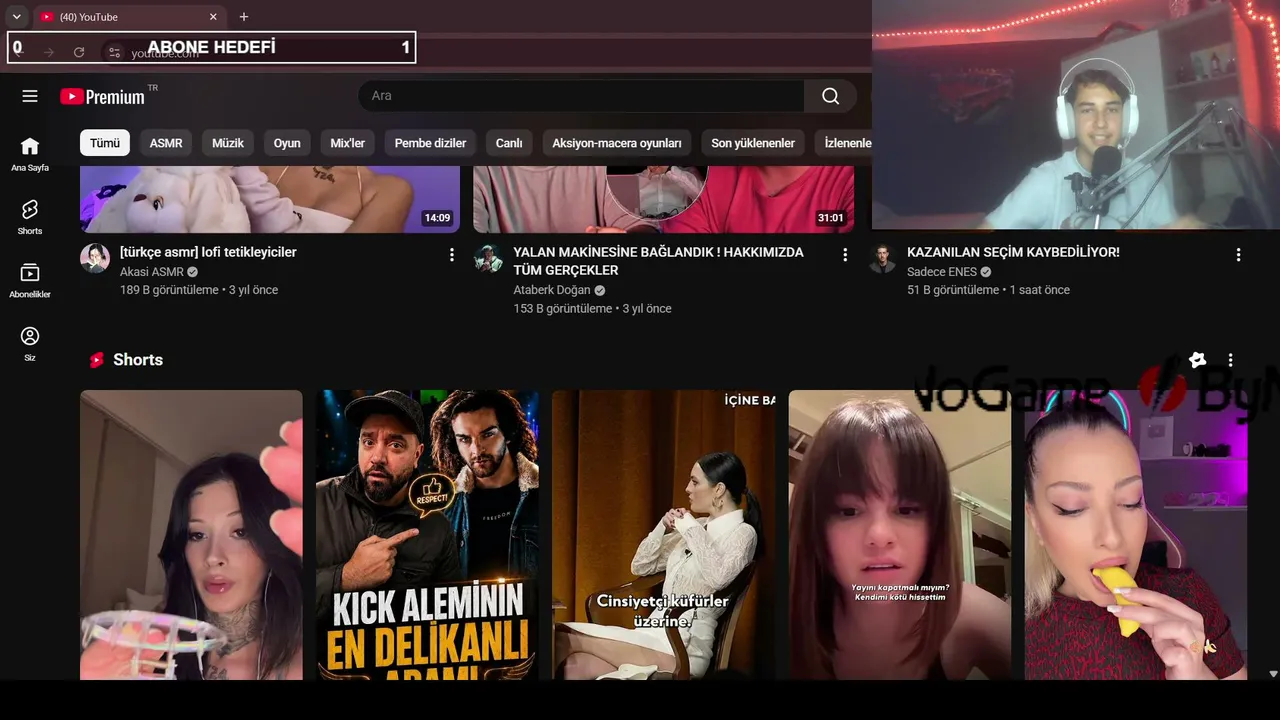
Task: Open the Yayını kapatmalı mıyım Short
Action: (899, 535)
